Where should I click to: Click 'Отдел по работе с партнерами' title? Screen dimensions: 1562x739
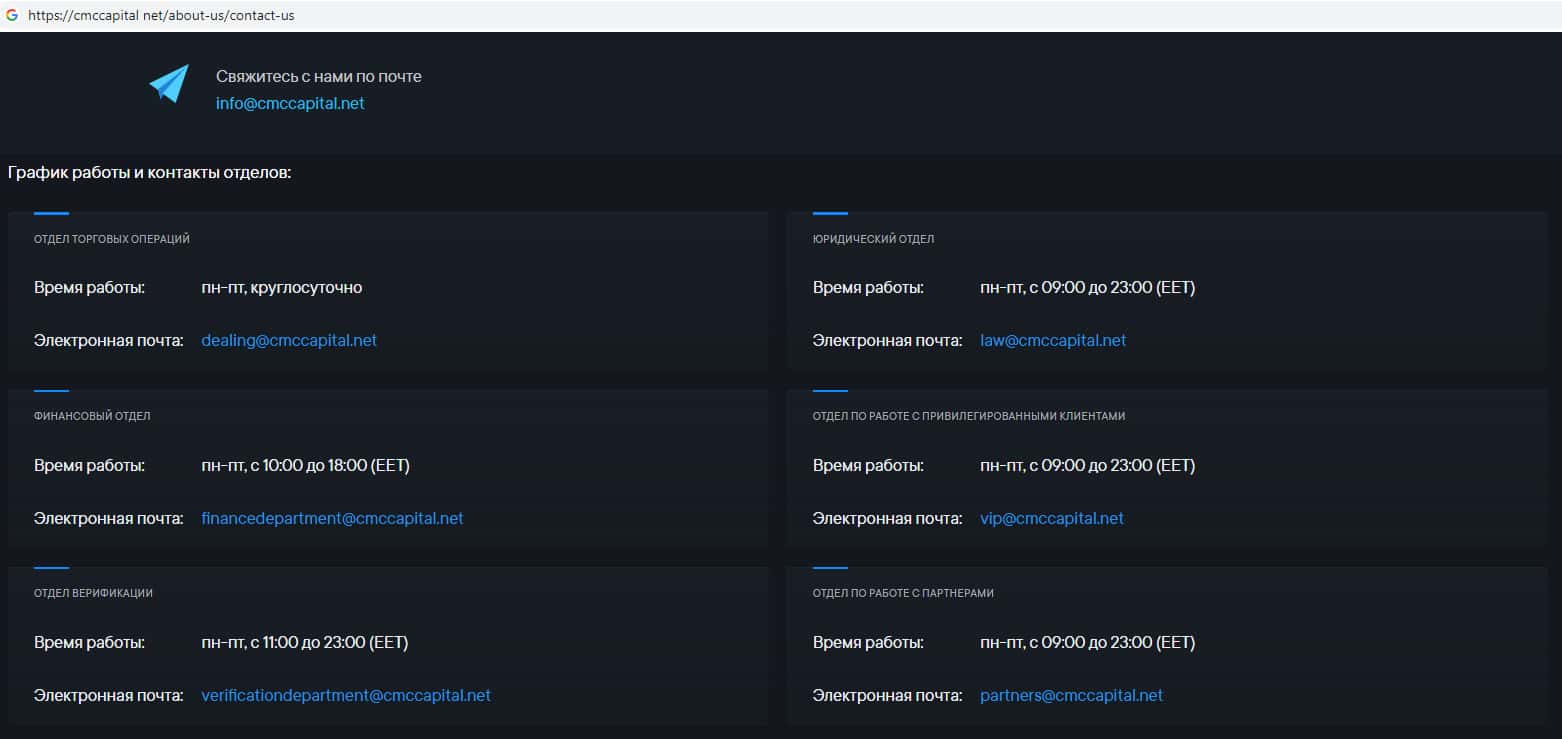(x=903, y=593)
